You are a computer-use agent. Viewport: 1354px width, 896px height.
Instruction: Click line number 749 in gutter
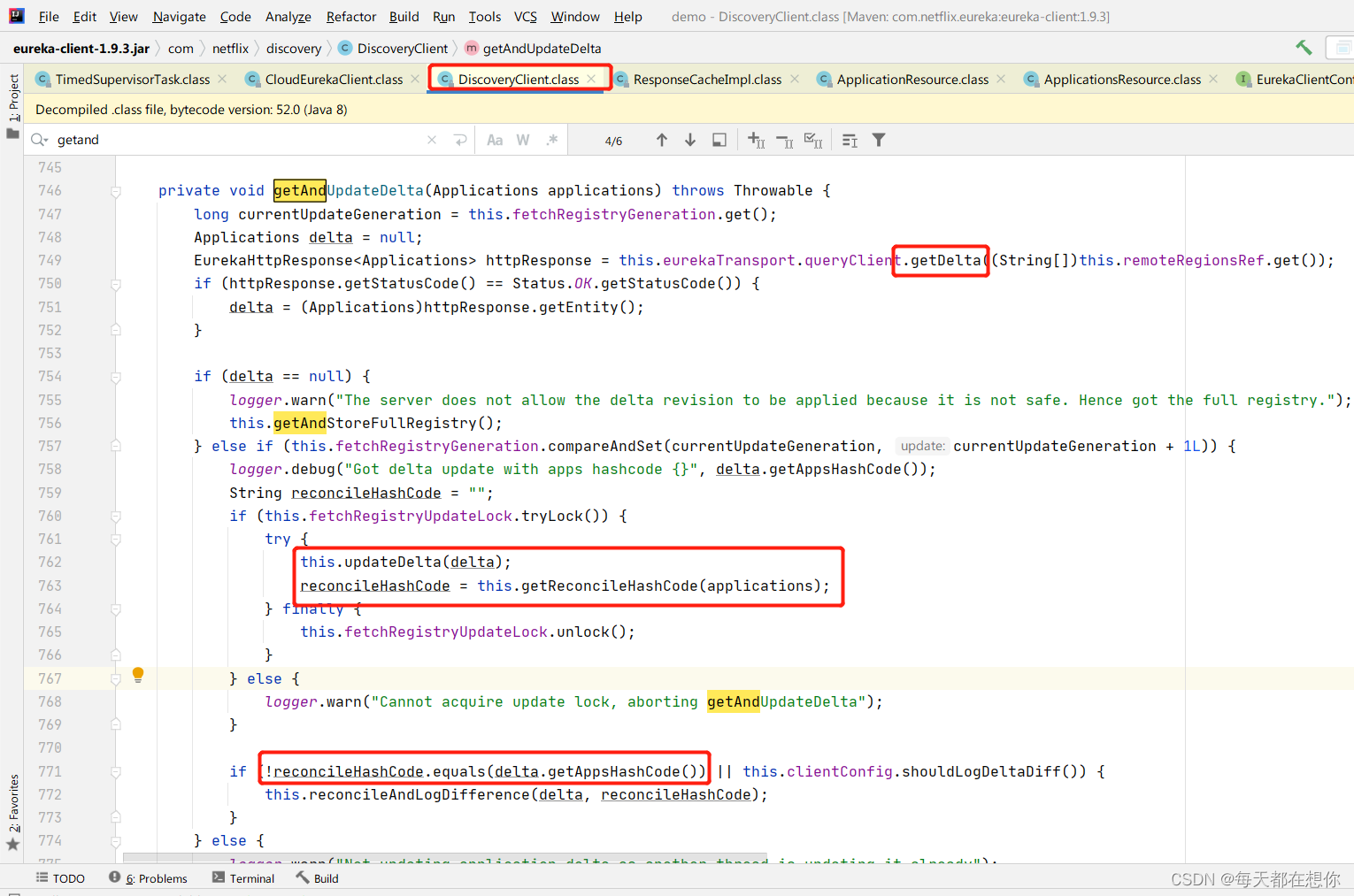click(50, 260)
